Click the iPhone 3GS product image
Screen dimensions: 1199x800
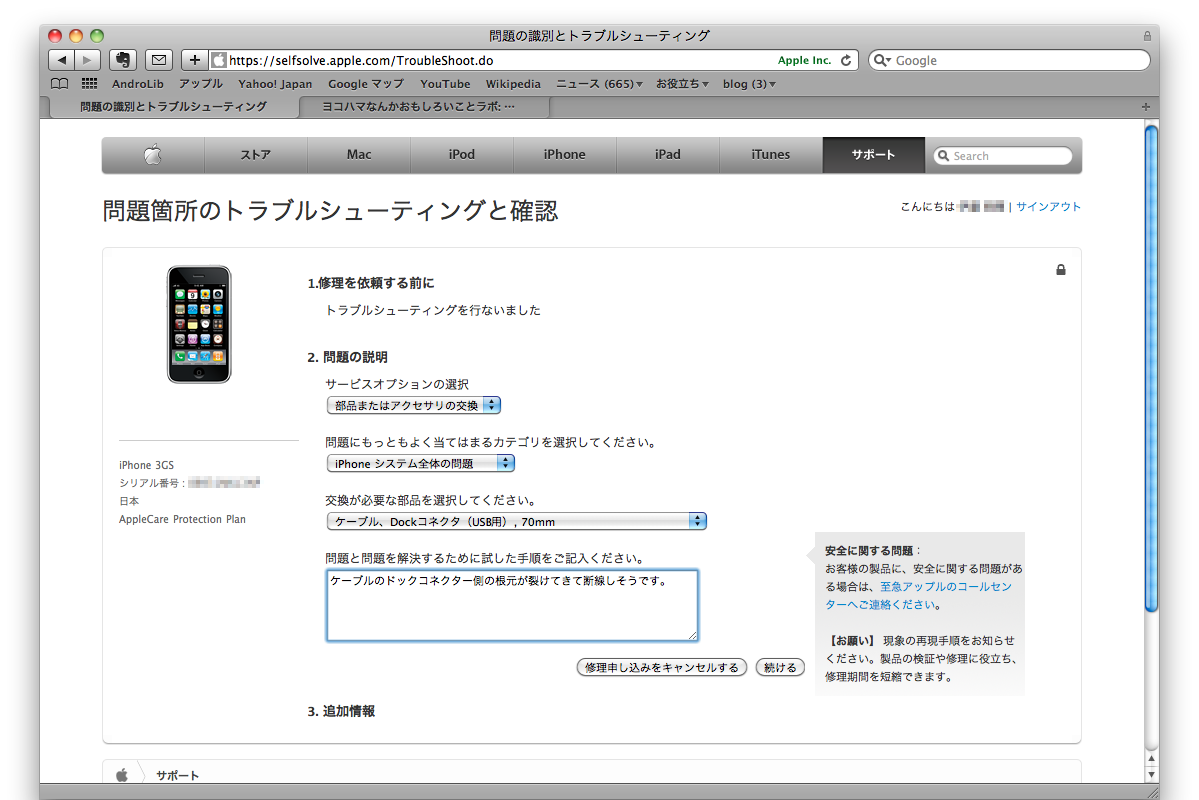tap(199, 324)
